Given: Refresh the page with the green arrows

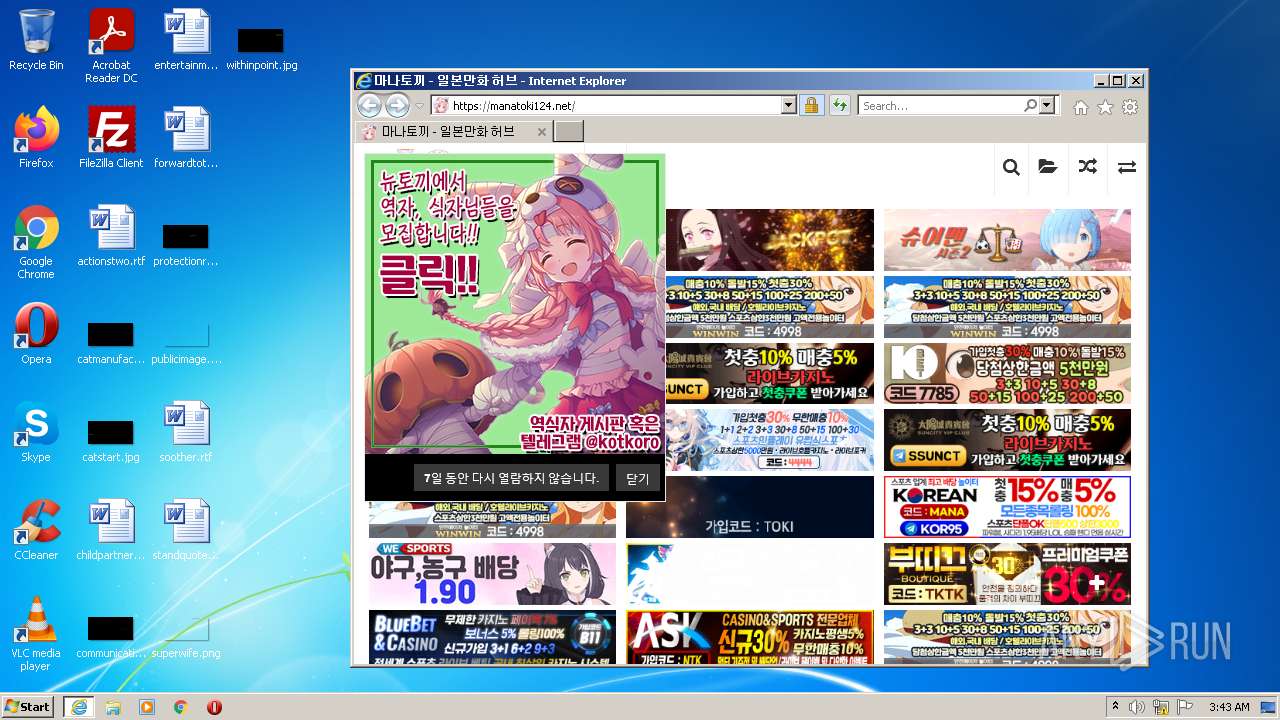Looking at the screenshot, I should [839, 106].
